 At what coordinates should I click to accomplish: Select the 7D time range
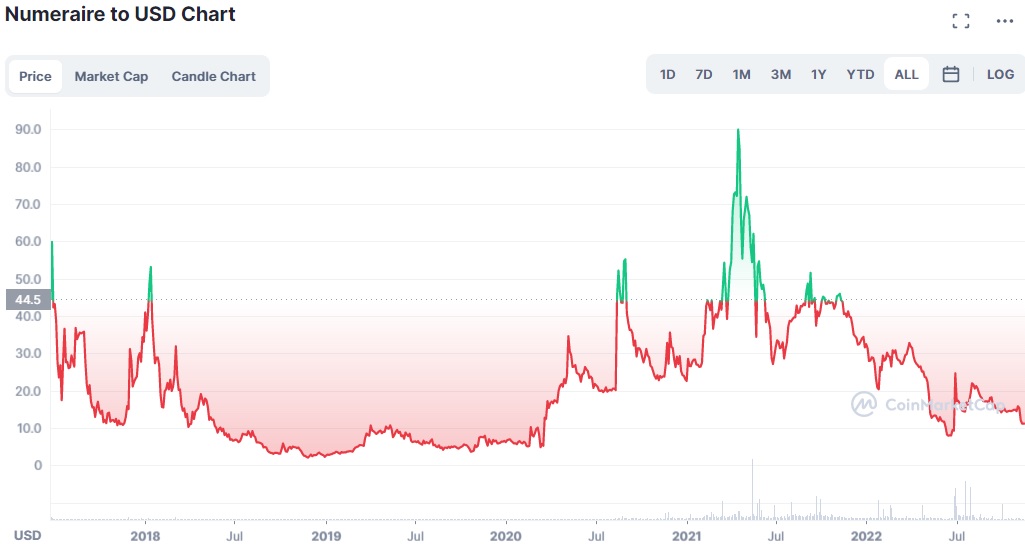pyautogui.click(x=704, y=75)
